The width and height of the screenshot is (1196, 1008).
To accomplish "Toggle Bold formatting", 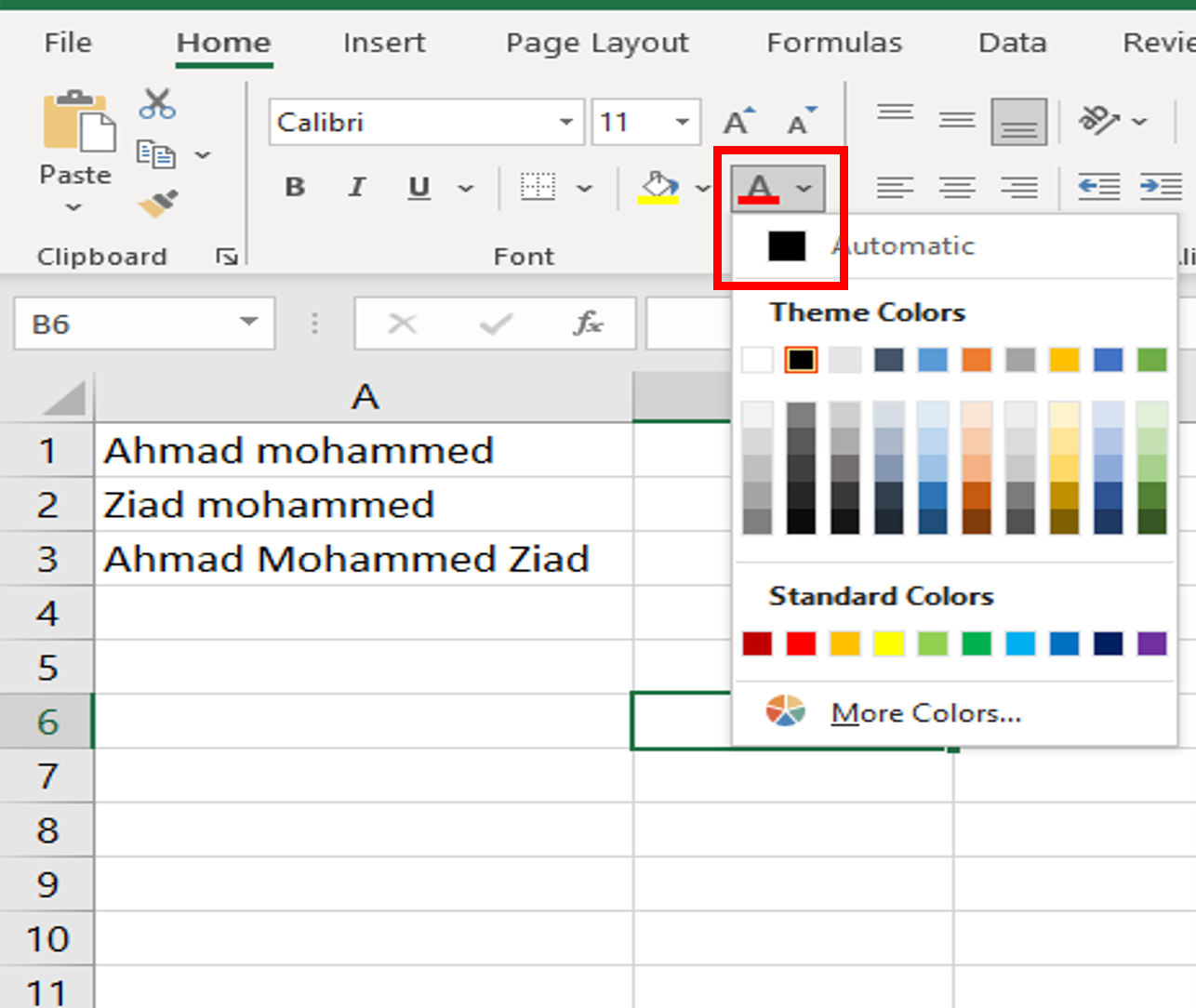I will 295,187.
